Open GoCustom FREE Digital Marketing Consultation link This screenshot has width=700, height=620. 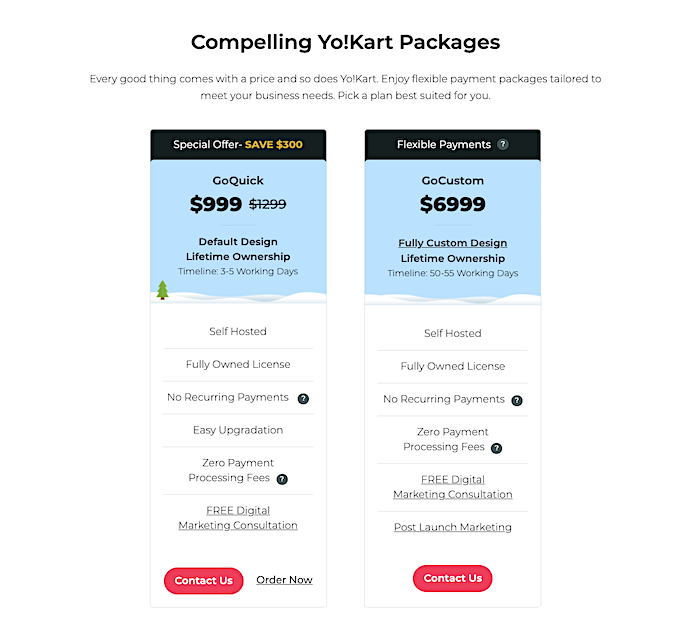453,487
